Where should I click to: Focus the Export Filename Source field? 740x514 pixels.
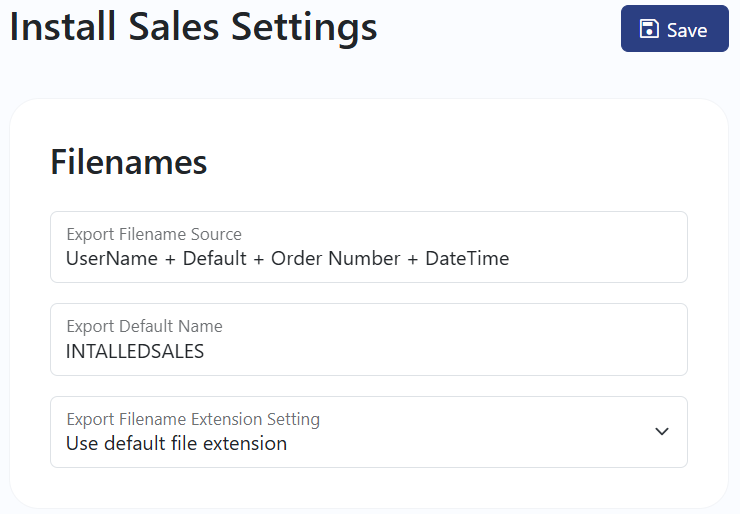(x=369, y=247)
